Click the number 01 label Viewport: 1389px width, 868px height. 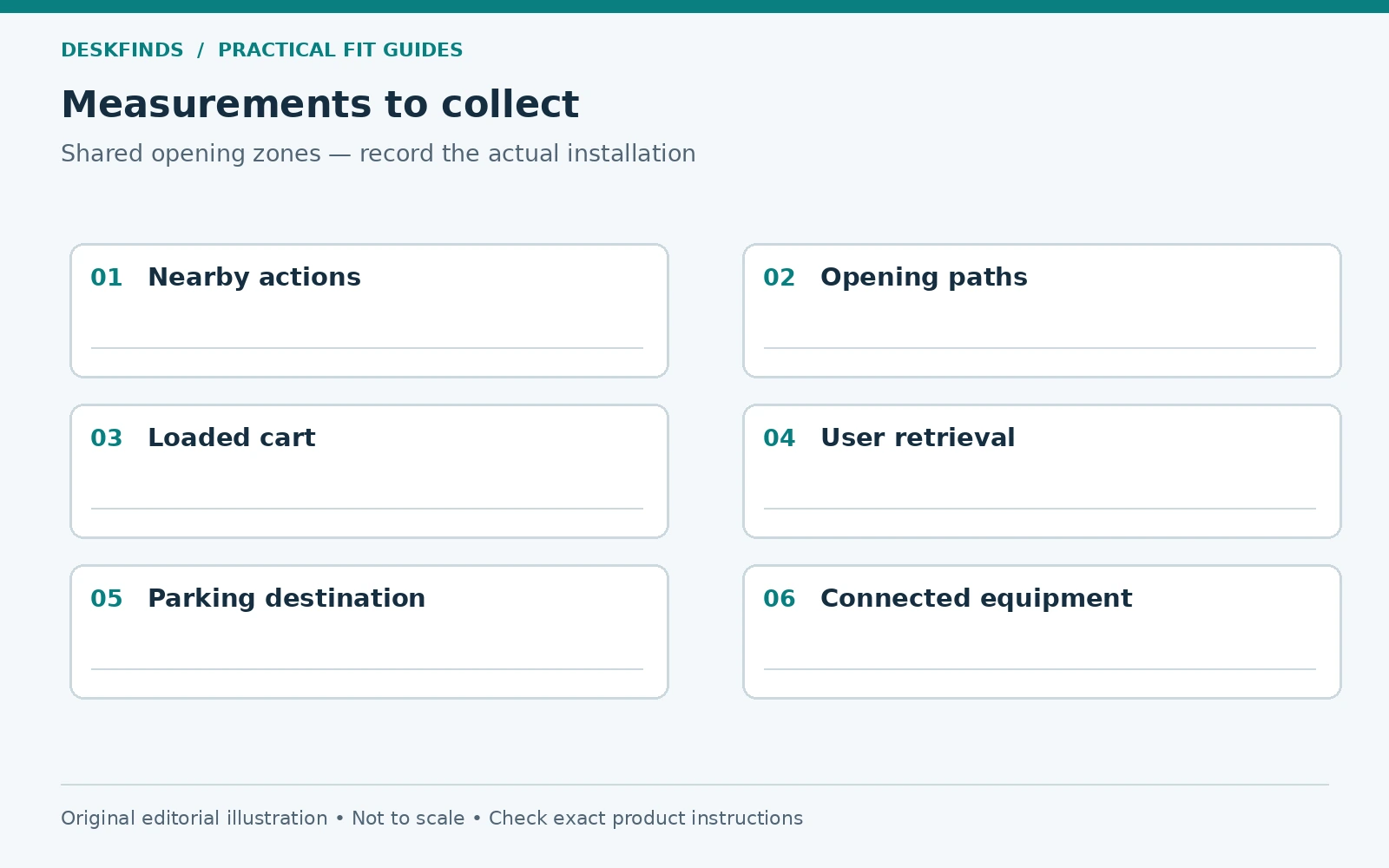click(107, 278)
